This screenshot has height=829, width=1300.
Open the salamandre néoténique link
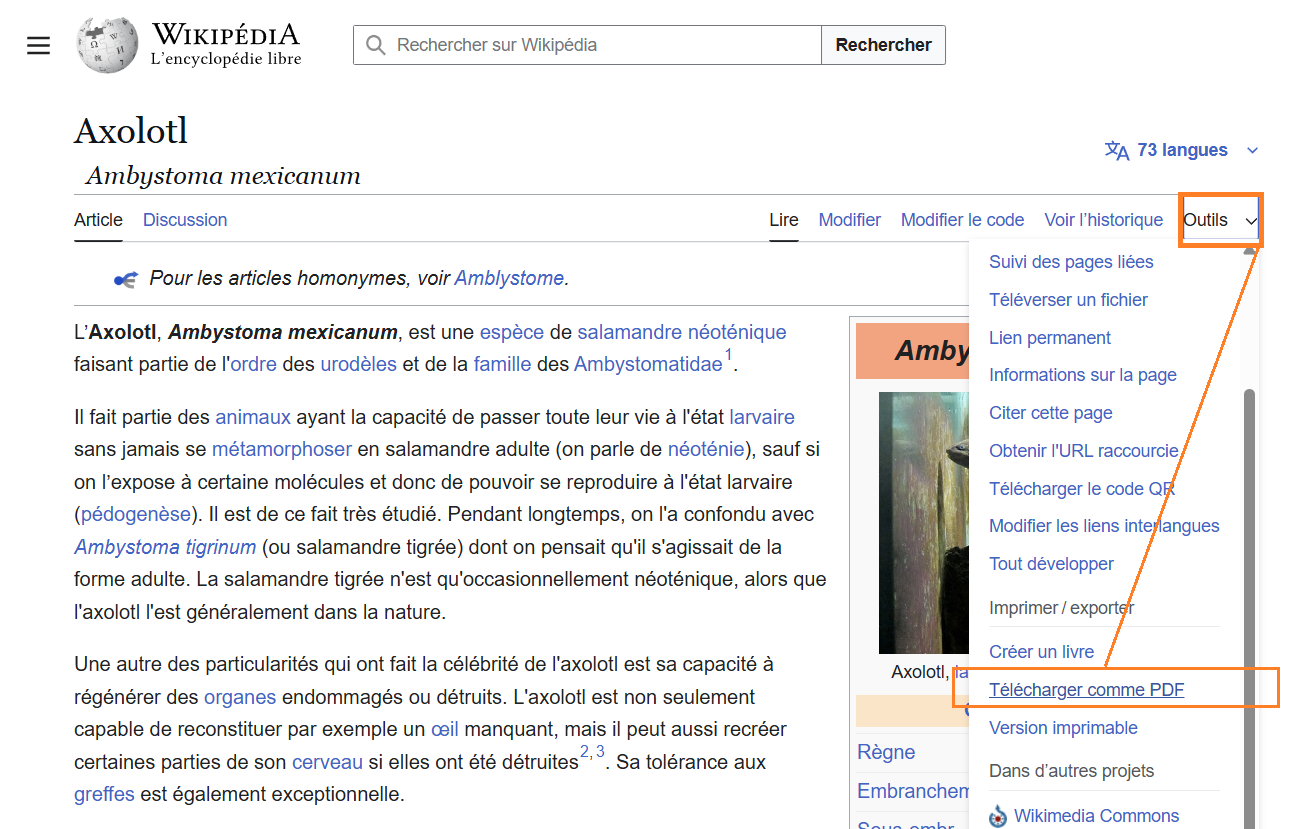coord(681,332)
